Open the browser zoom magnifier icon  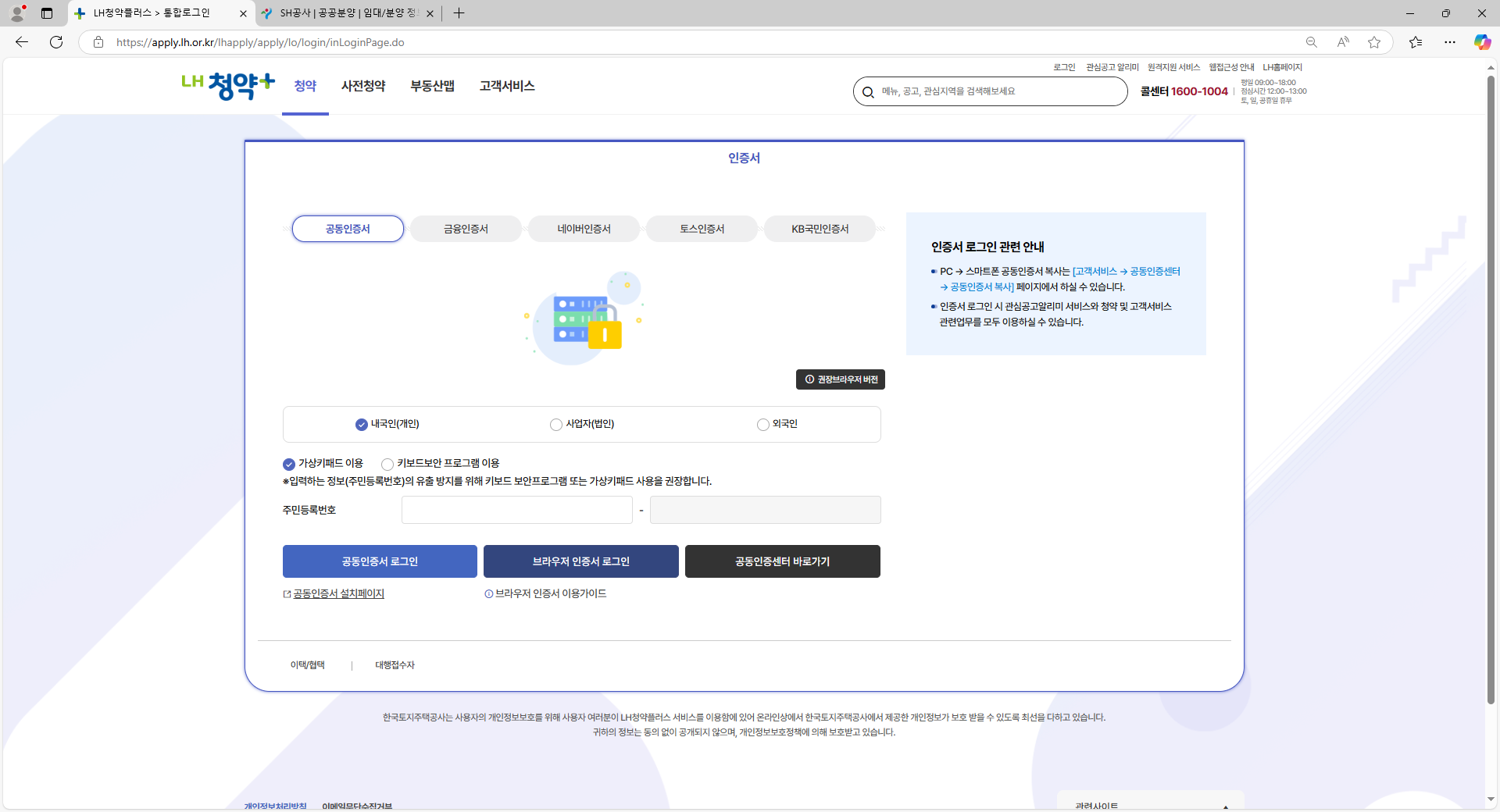(x=1312, y=42)
